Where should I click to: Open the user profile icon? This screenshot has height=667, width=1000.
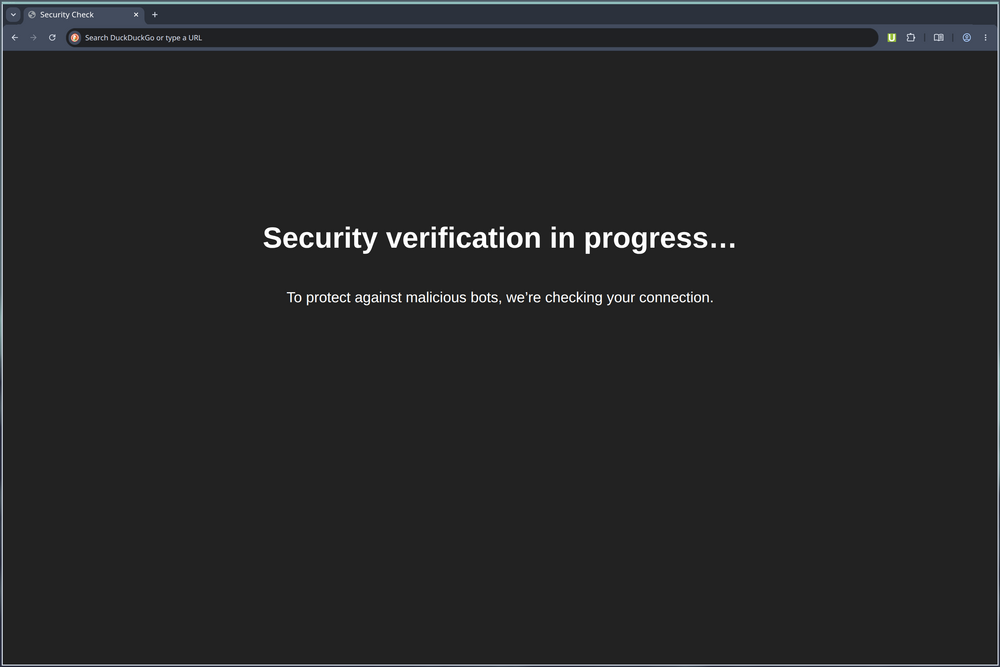(967, 38)
